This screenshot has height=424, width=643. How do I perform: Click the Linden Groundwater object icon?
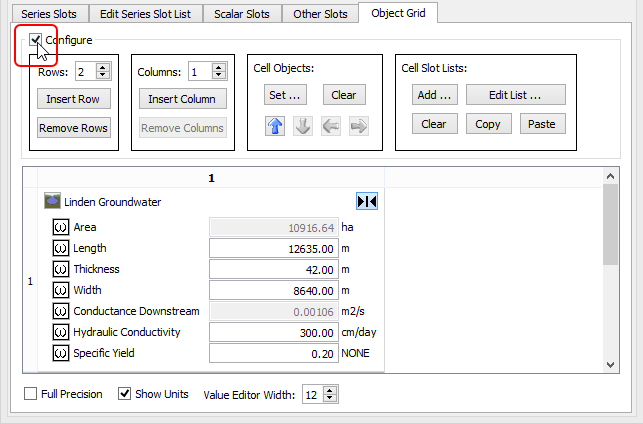click(52, 201)
